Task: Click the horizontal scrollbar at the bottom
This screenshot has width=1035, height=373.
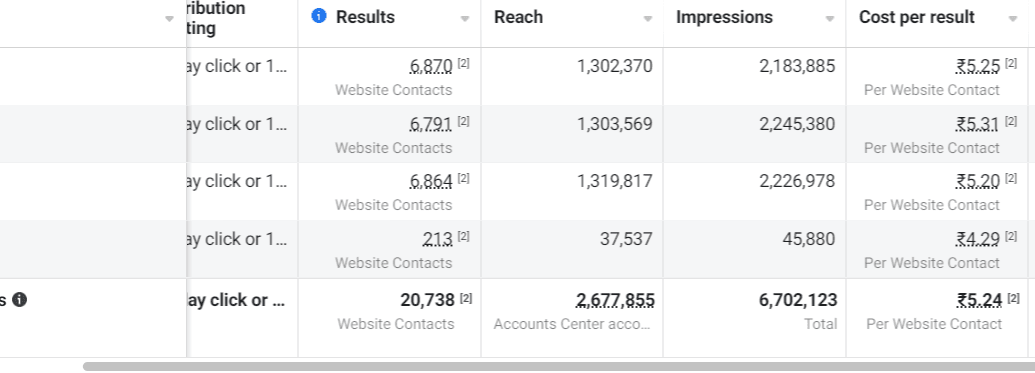Action: [558, 366]
